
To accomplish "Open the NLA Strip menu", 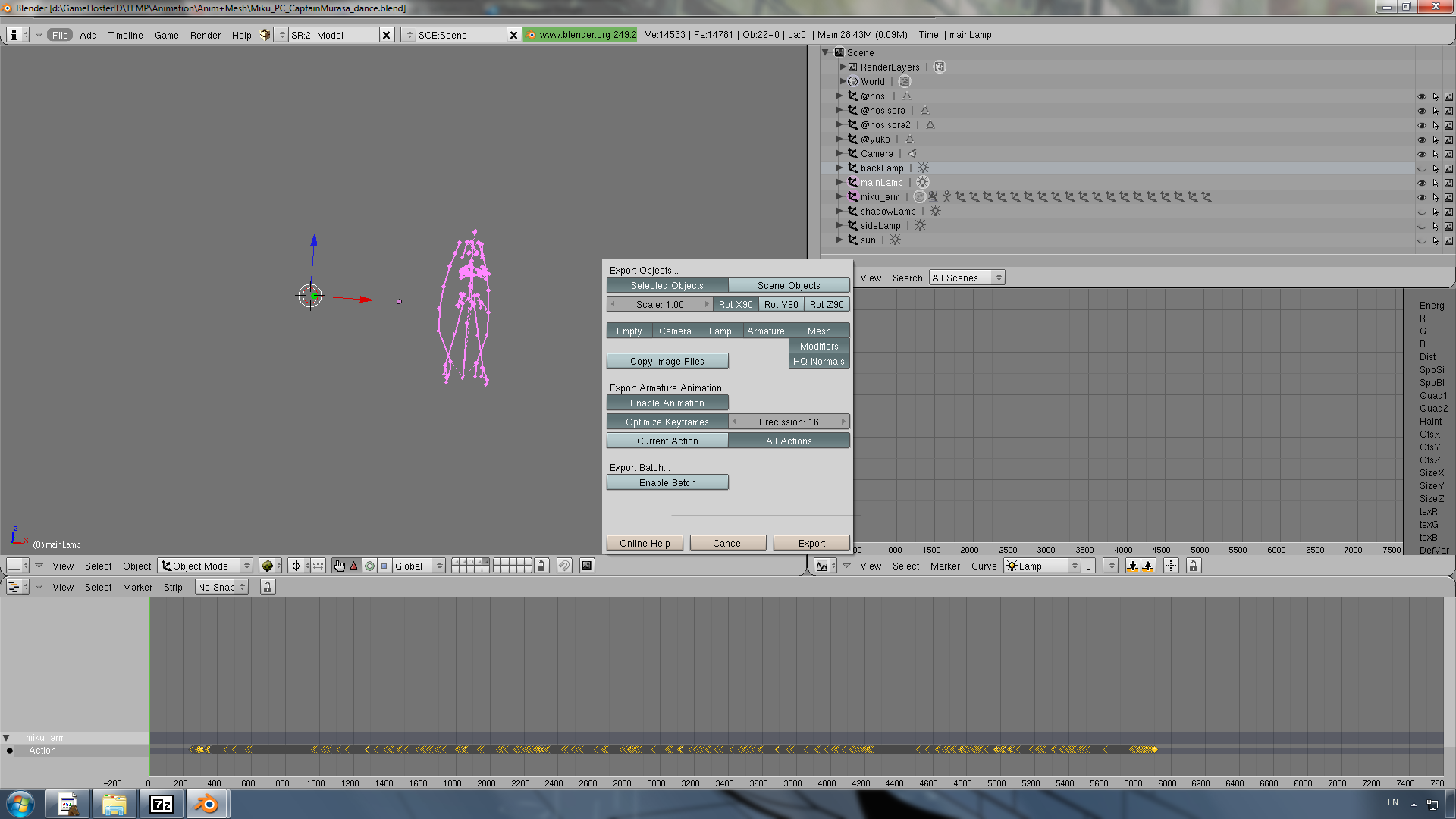I will 173,587.
